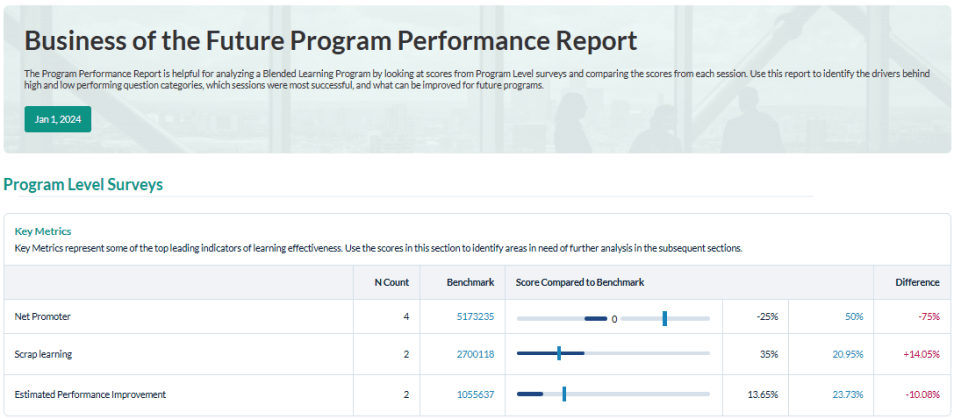Click the Scrap learning score comparison bar
954x419 pixels.
click(x=612, y=353)
